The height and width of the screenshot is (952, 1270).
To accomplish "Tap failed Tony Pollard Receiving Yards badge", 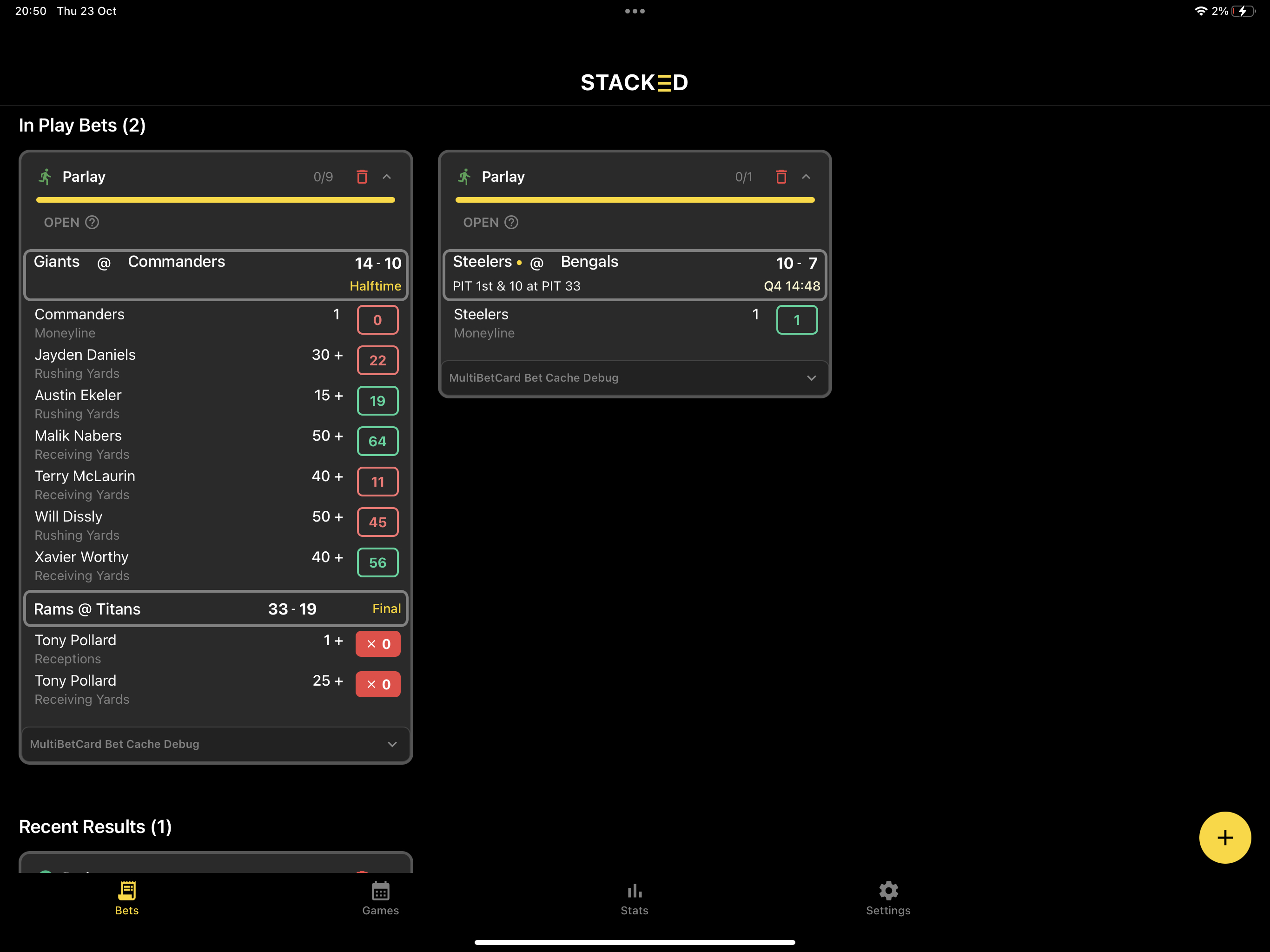I will pos(378,684).
